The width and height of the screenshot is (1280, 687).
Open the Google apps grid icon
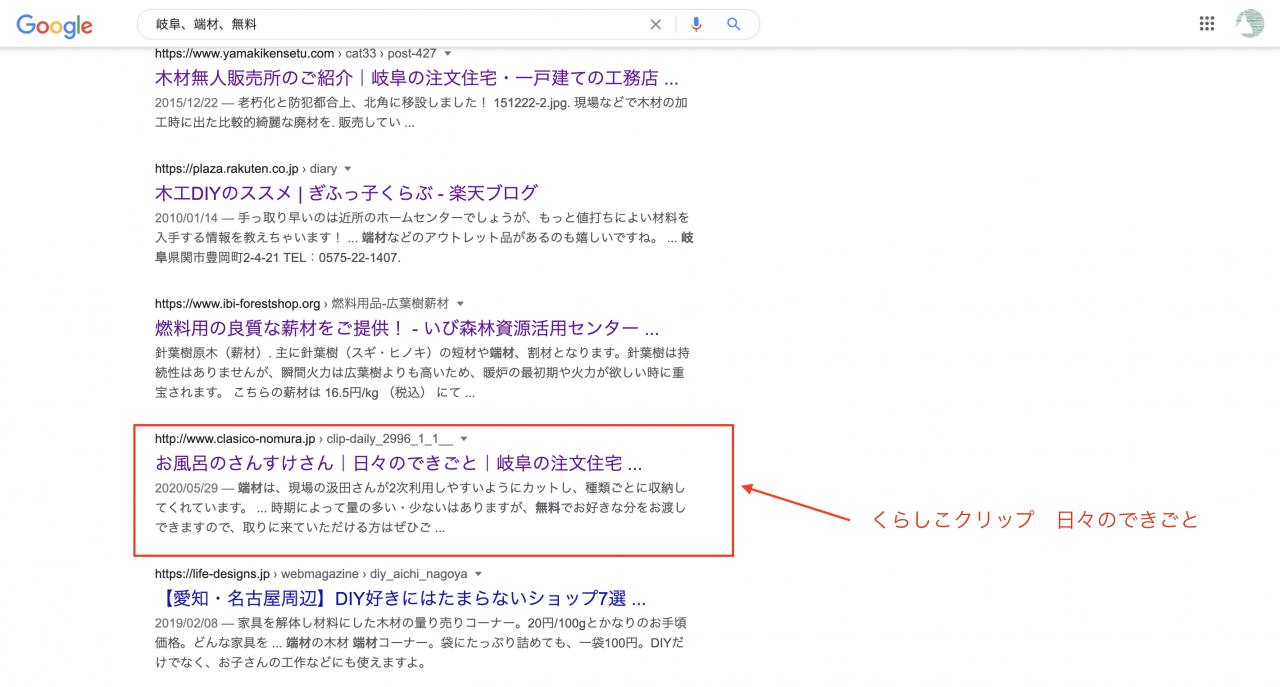(1207, 24)
